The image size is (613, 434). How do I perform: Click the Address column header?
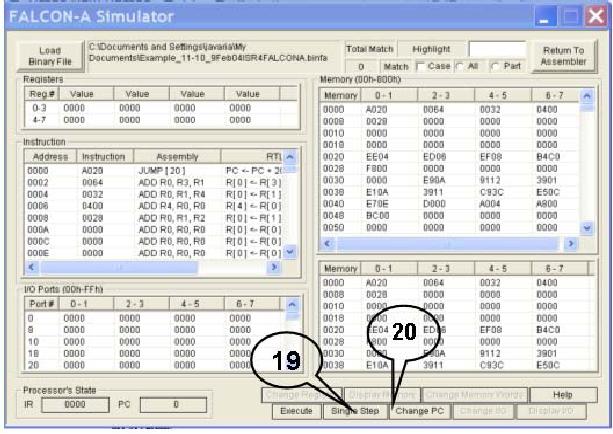pyautogui.click(x=50, y=157)
